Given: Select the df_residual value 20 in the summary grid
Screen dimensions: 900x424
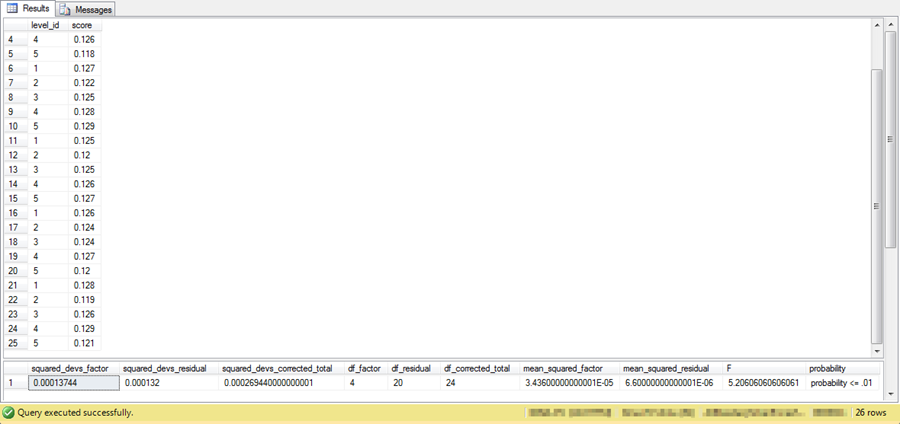Looking at the screenshot, I should coord(413,383).
